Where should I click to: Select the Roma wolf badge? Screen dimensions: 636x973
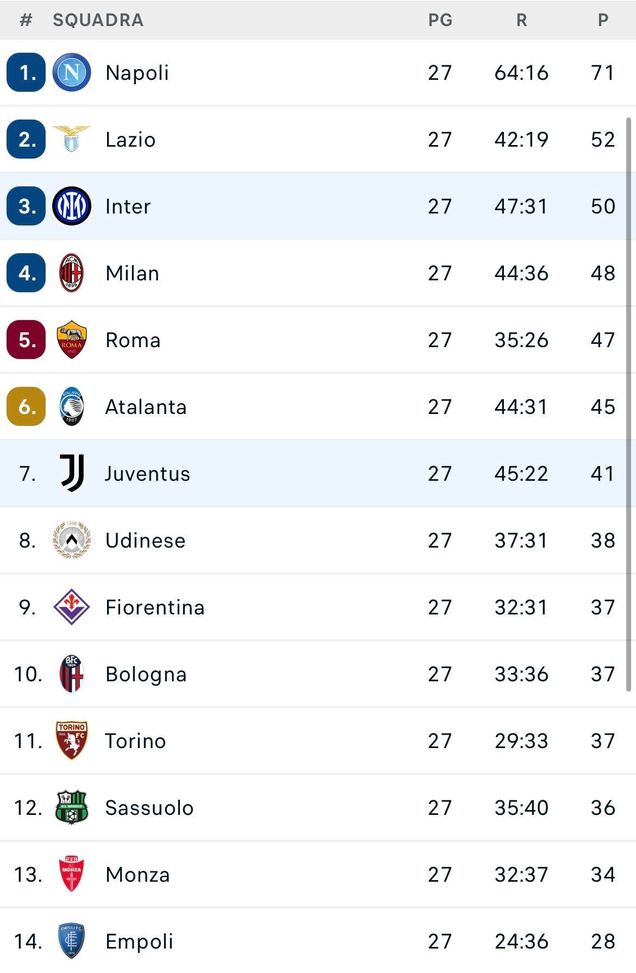(70, 340)
